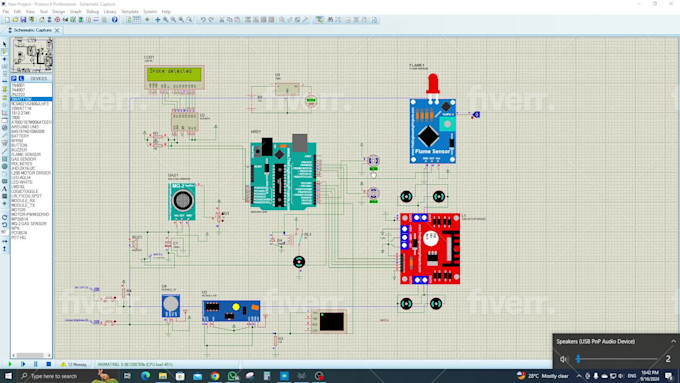Select the arrow Selection Mode tool

pos(4,44)
